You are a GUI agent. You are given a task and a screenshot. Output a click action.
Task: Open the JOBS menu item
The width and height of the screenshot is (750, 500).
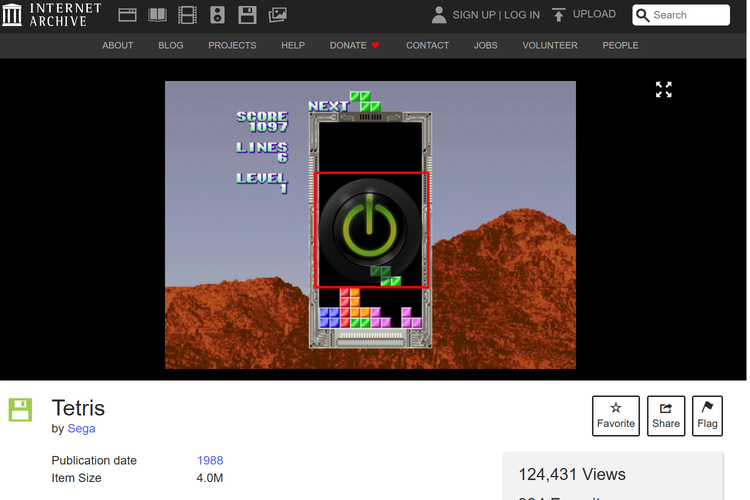point(485,45)
